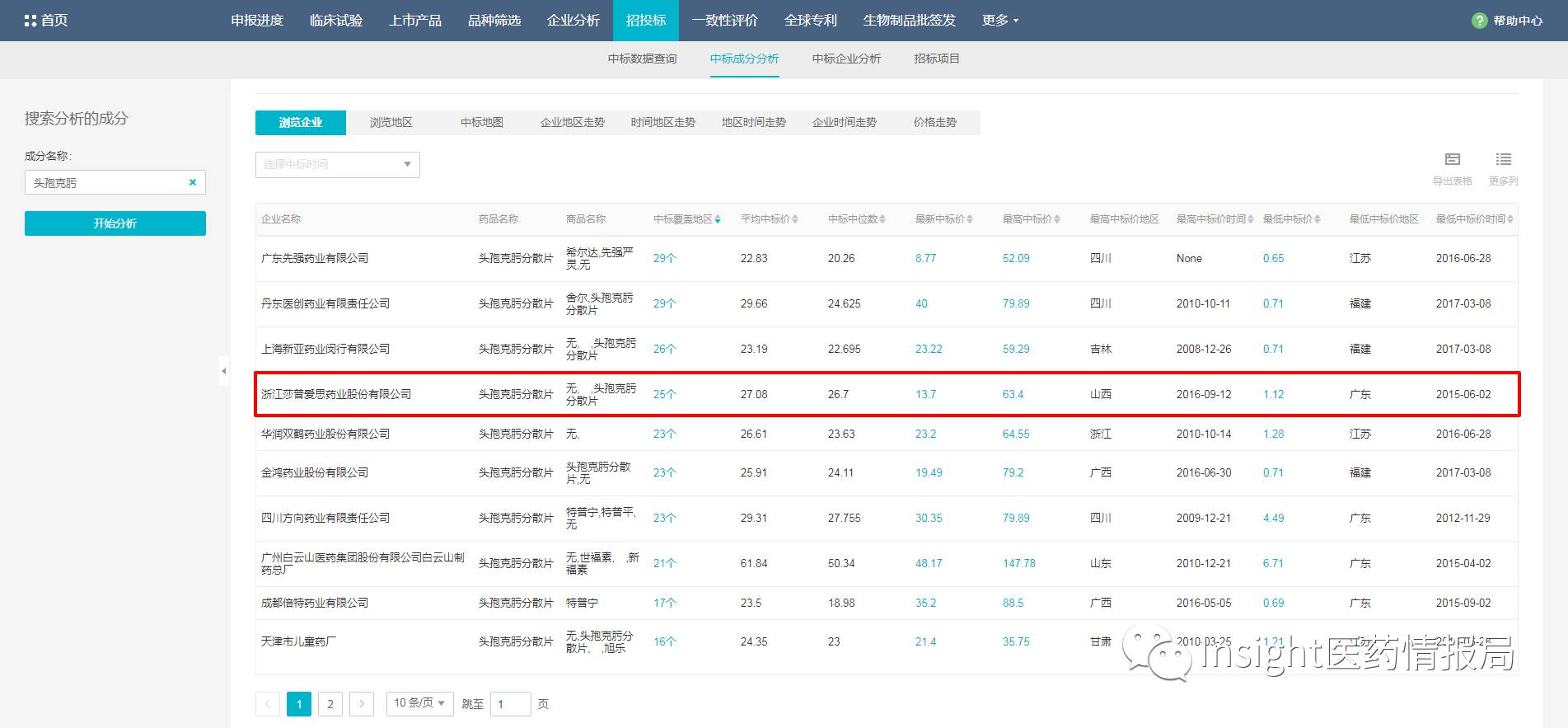Open 29个 coverage for 广东先强药业
Viewport: 1568px width, 728px height.
click(665, 258)
